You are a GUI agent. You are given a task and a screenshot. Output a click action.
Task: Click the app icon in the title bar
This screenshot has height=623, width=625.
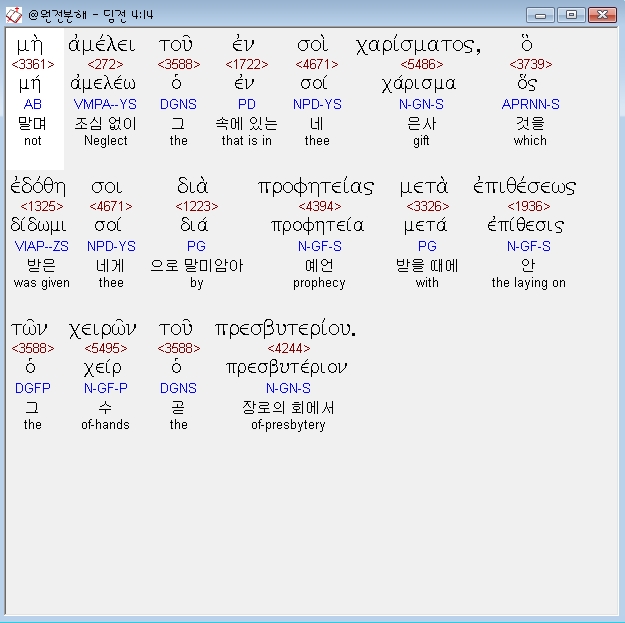pyautogui.click(x=14, y=15)
